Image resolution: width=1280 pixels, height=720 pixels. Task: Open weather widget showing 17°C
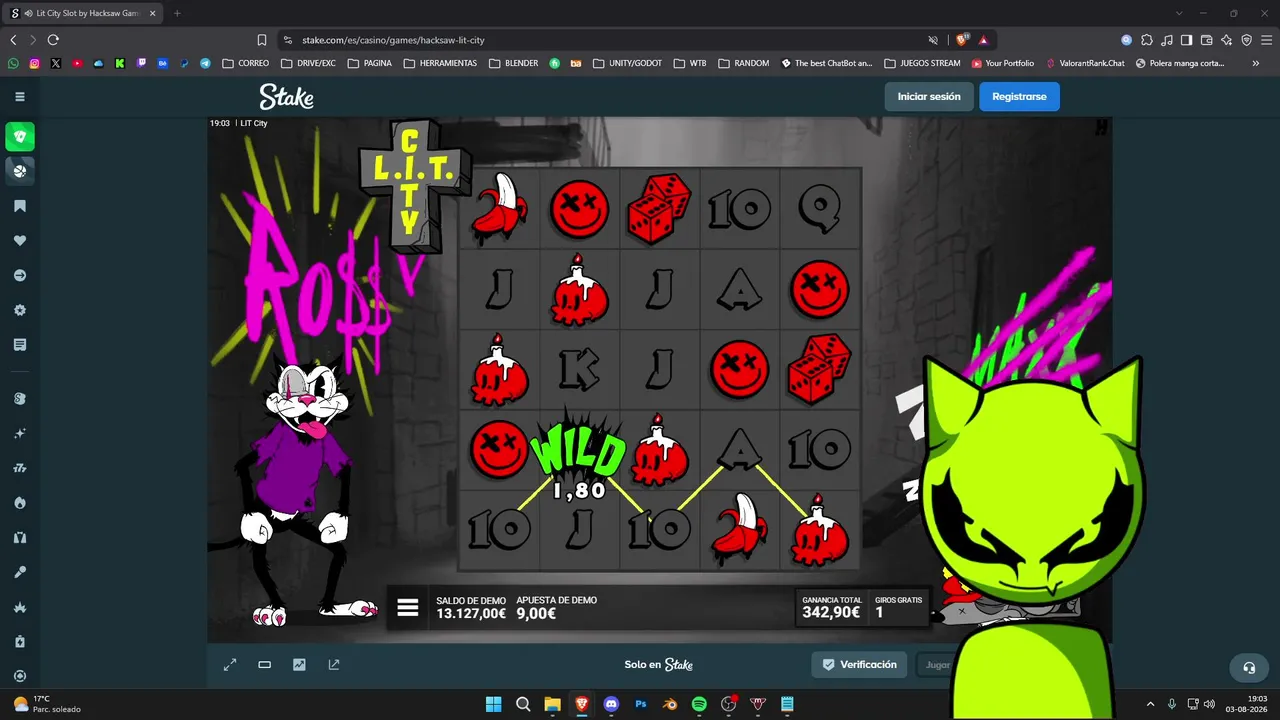pos(47,704)
